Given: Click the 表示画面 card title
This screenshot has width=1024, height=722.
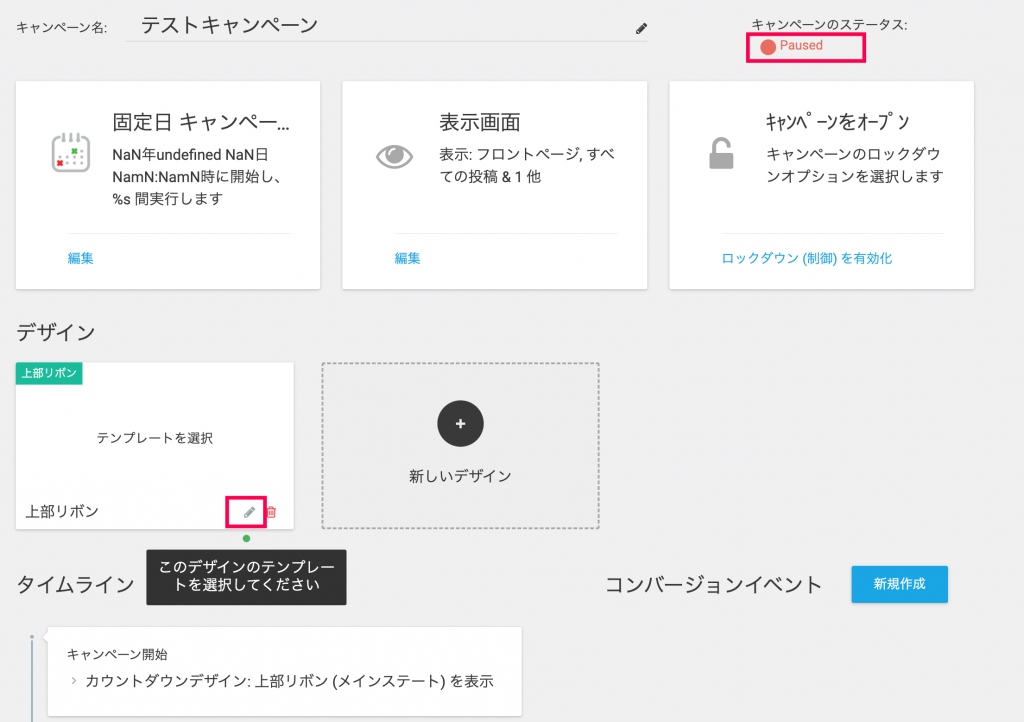Looking at the screenshot, I should point(480,122).
